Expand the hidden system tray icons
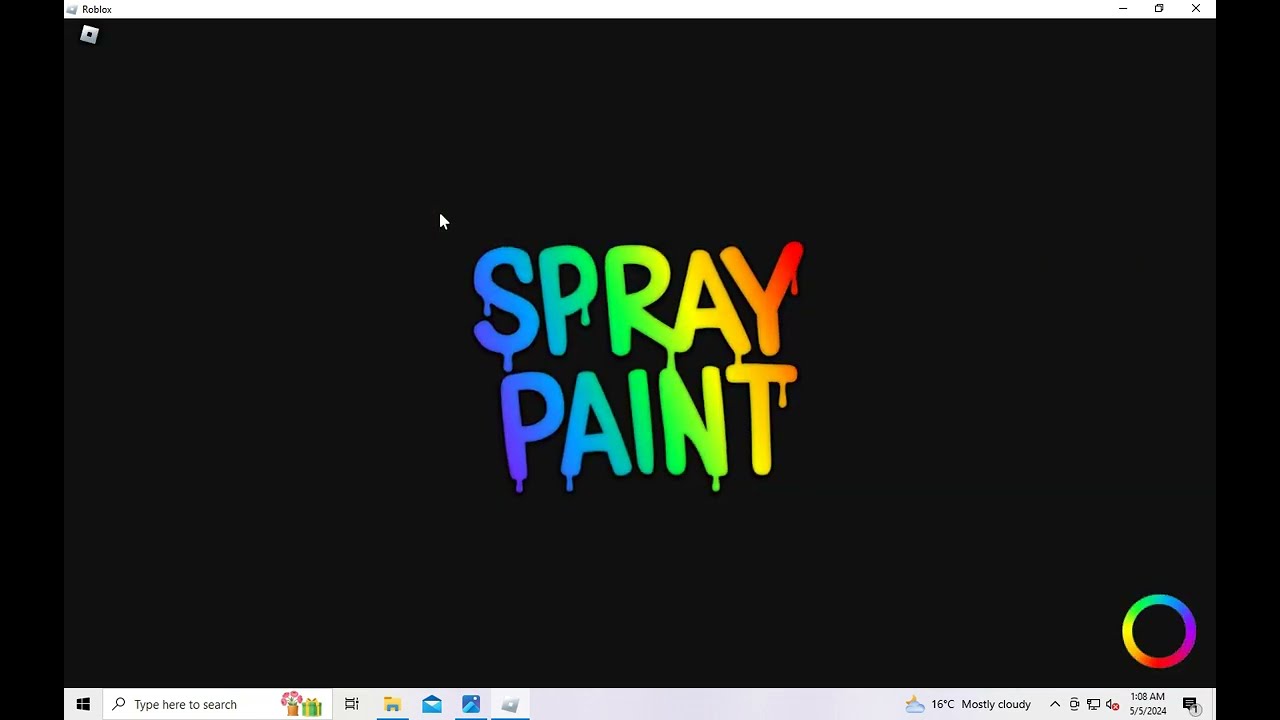Viewport: 1280px width, 720px height. [x=1055, y=704]
